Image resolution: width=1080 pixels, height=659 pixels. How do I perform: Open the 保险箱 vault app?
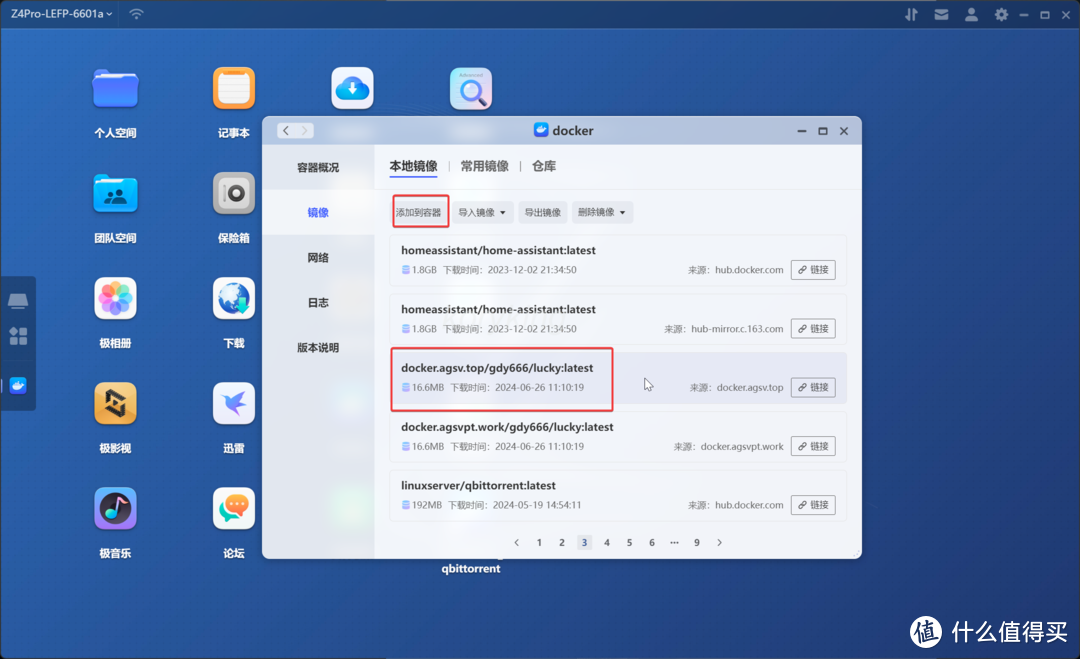pyautogui.click(x=233, y=193)
